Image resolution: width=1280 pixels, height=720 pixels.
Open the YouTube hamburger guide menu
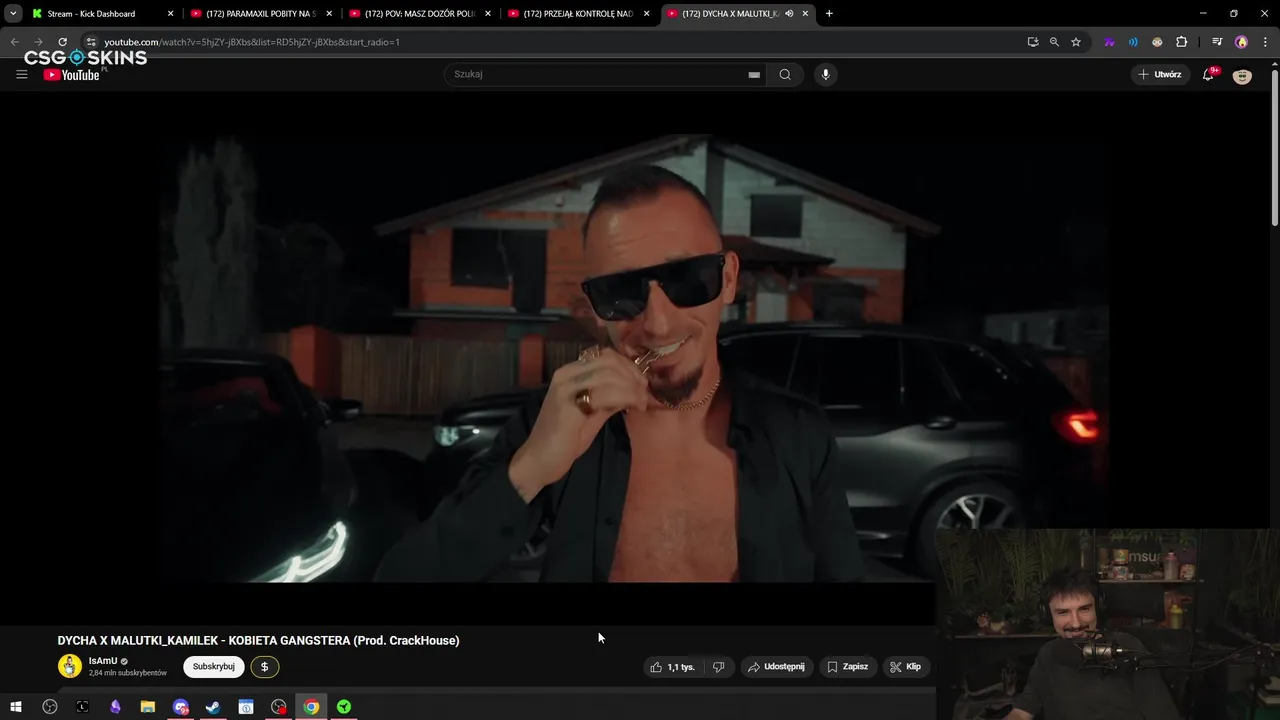coord(21,74)
